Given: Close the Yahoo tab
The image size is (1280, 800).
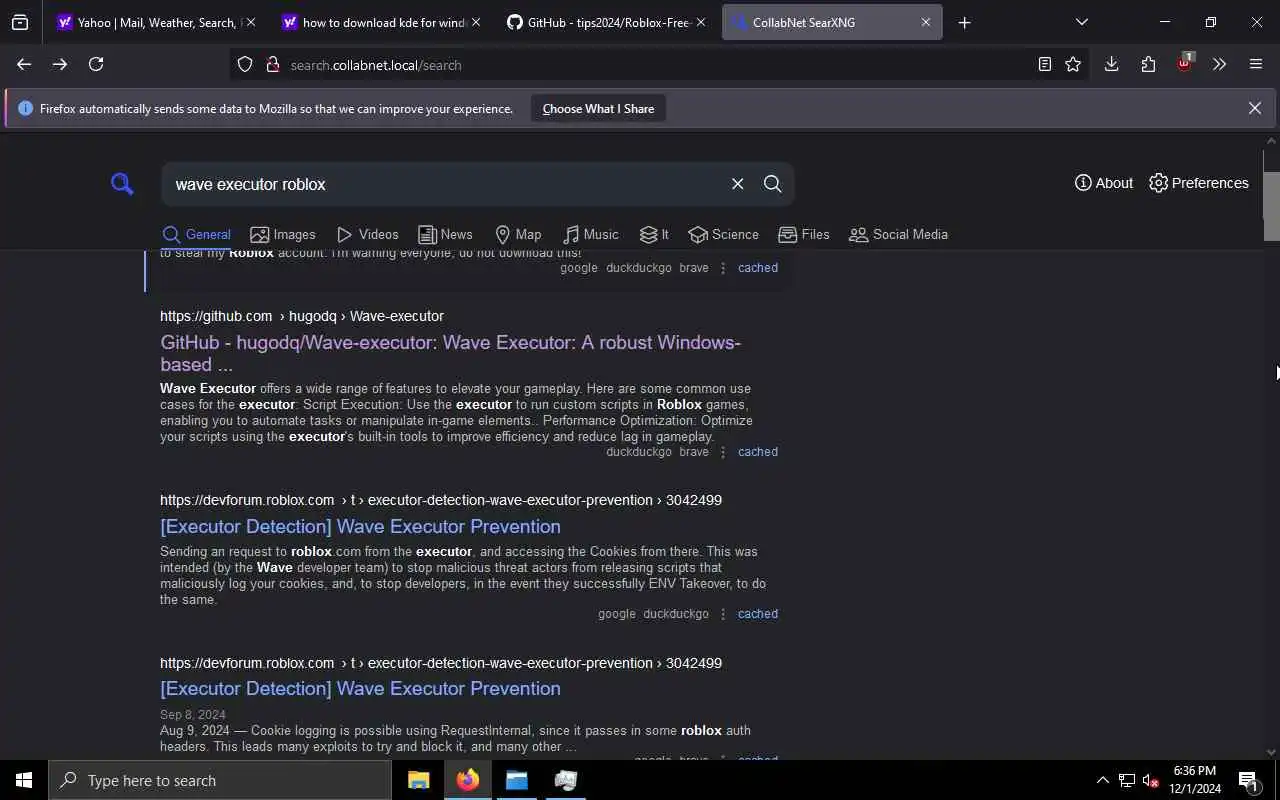Looking at the screenshot, I should [x=250, y=22].
